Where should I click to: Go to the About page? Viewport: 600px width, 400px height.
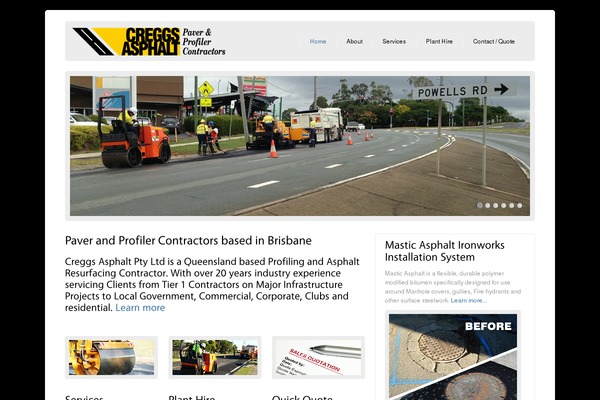[354, 41]
